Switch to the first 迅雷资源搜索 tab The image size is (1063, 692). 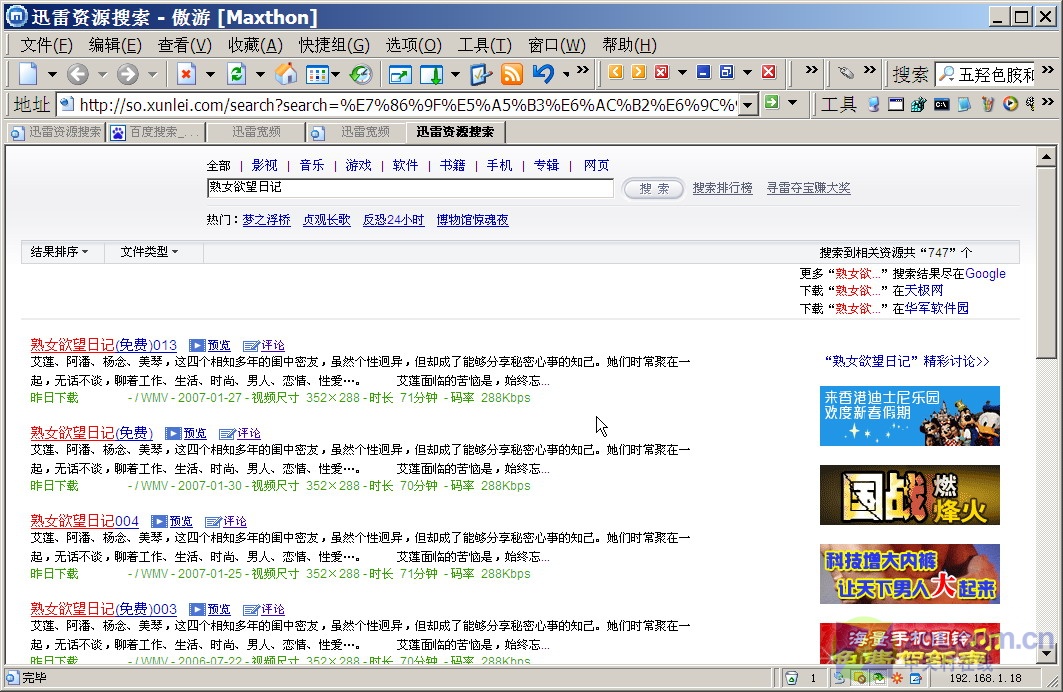tap(56, 132)
